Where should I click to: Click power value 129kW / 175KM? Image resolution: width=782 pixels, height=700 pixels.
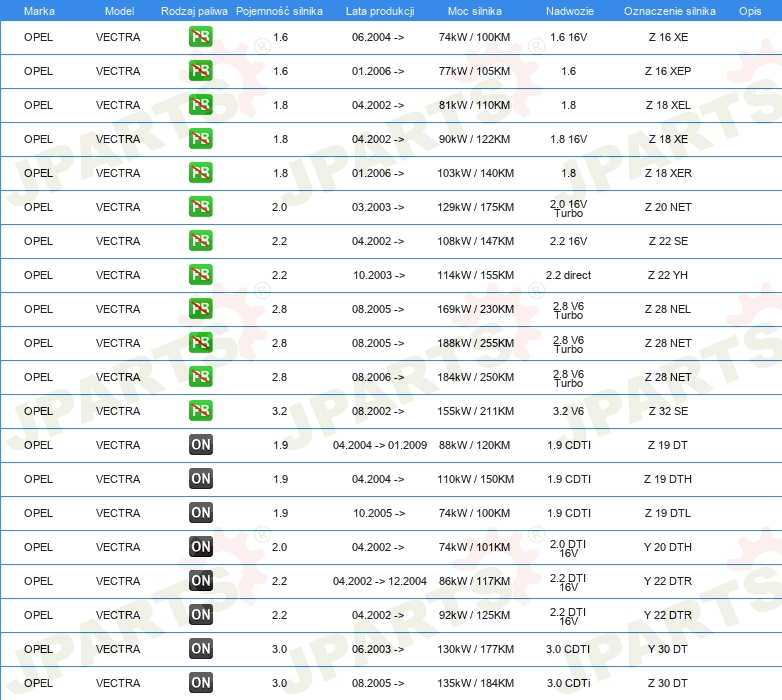click(475, 207)
